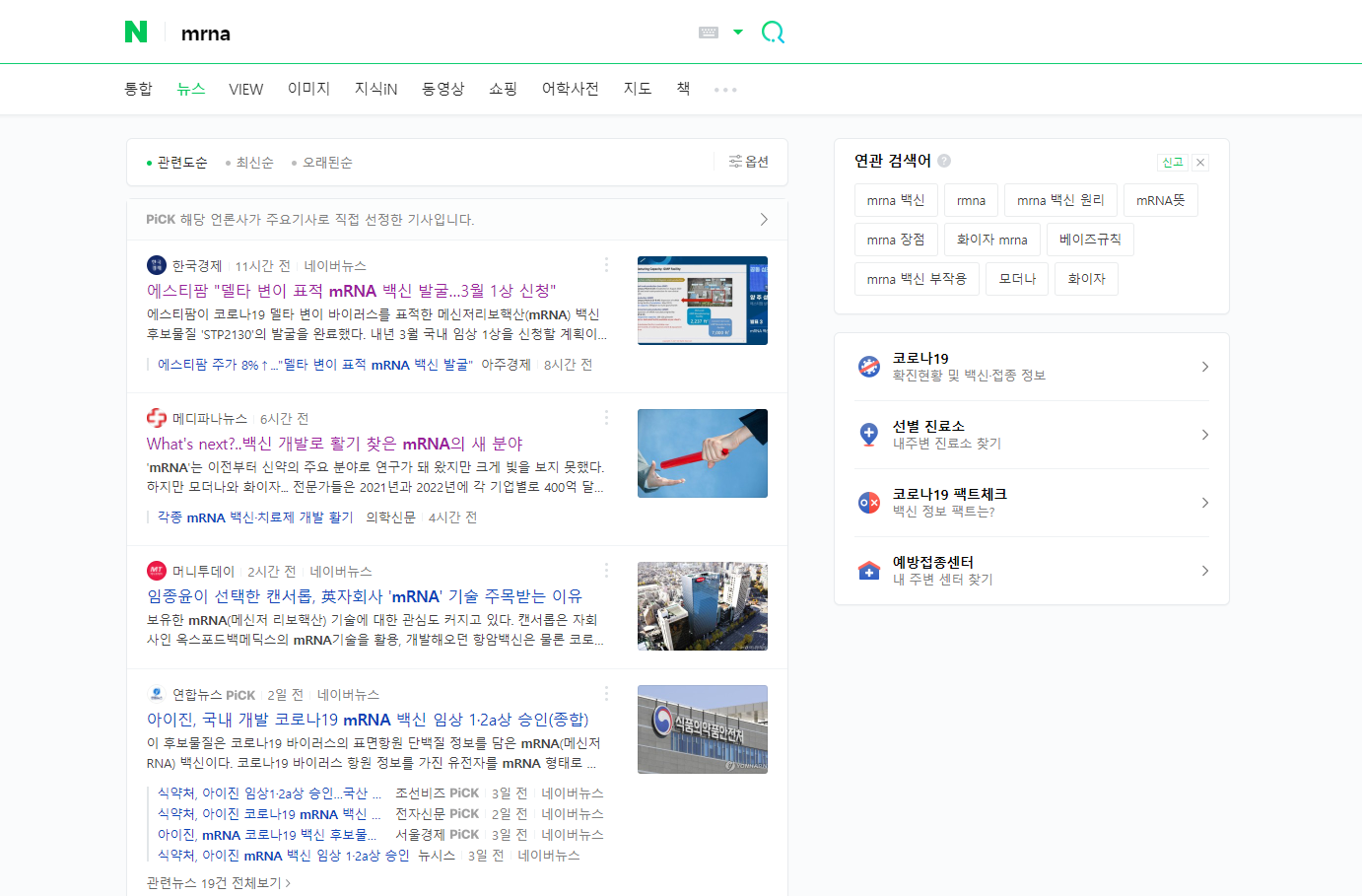1362x896 pixels.
Task: Open the 임종윤이 선택한 캔서롭 headline
Action: (x=365, y=596)
